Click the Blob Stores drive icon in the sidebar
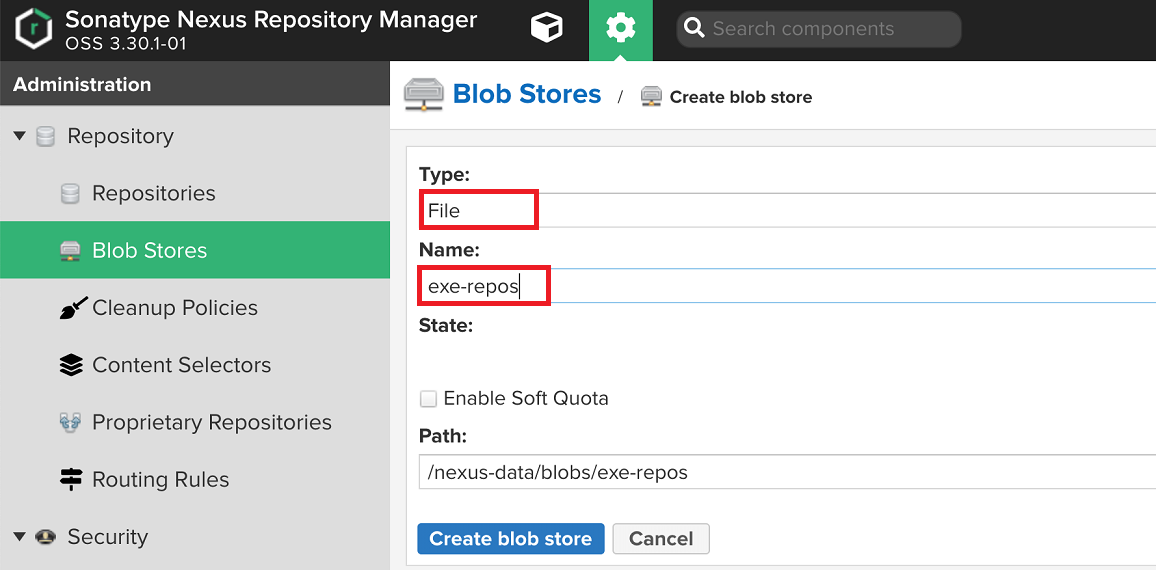The image size is (1156, 570). [x=70, y=251]
